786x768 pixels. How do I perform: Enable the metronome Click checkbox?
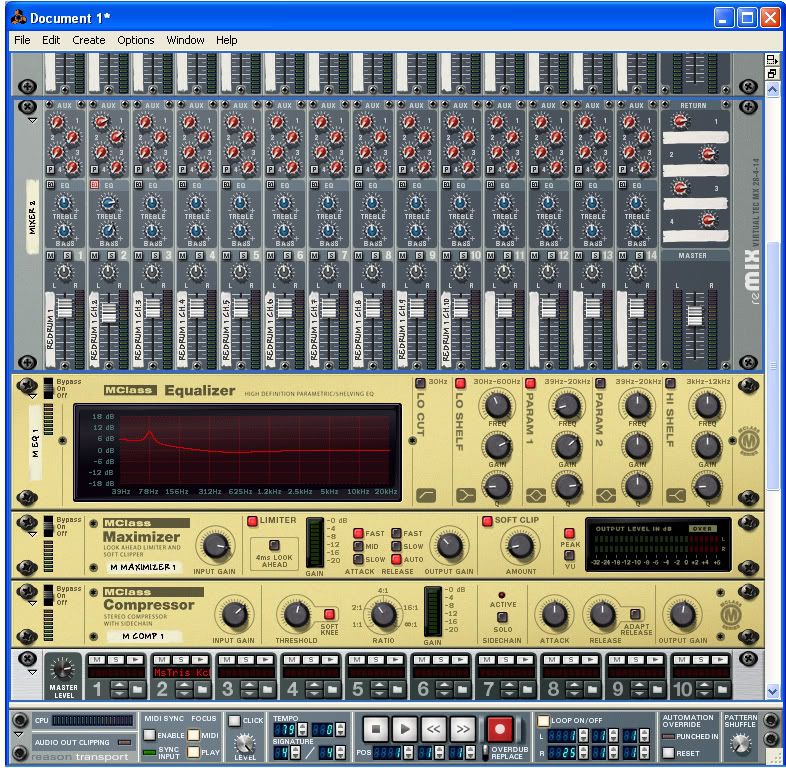click(235, 720)
